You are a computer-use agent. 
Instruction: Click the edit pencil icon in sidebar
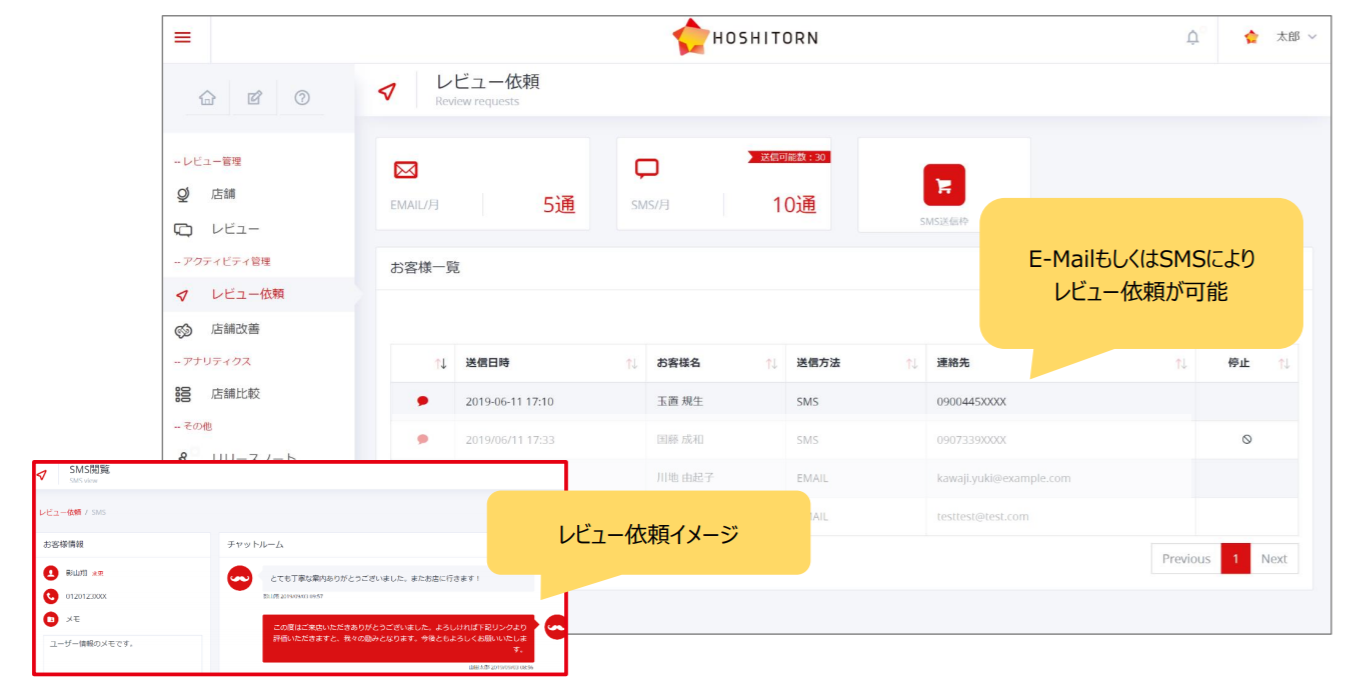tap(254, 98)
